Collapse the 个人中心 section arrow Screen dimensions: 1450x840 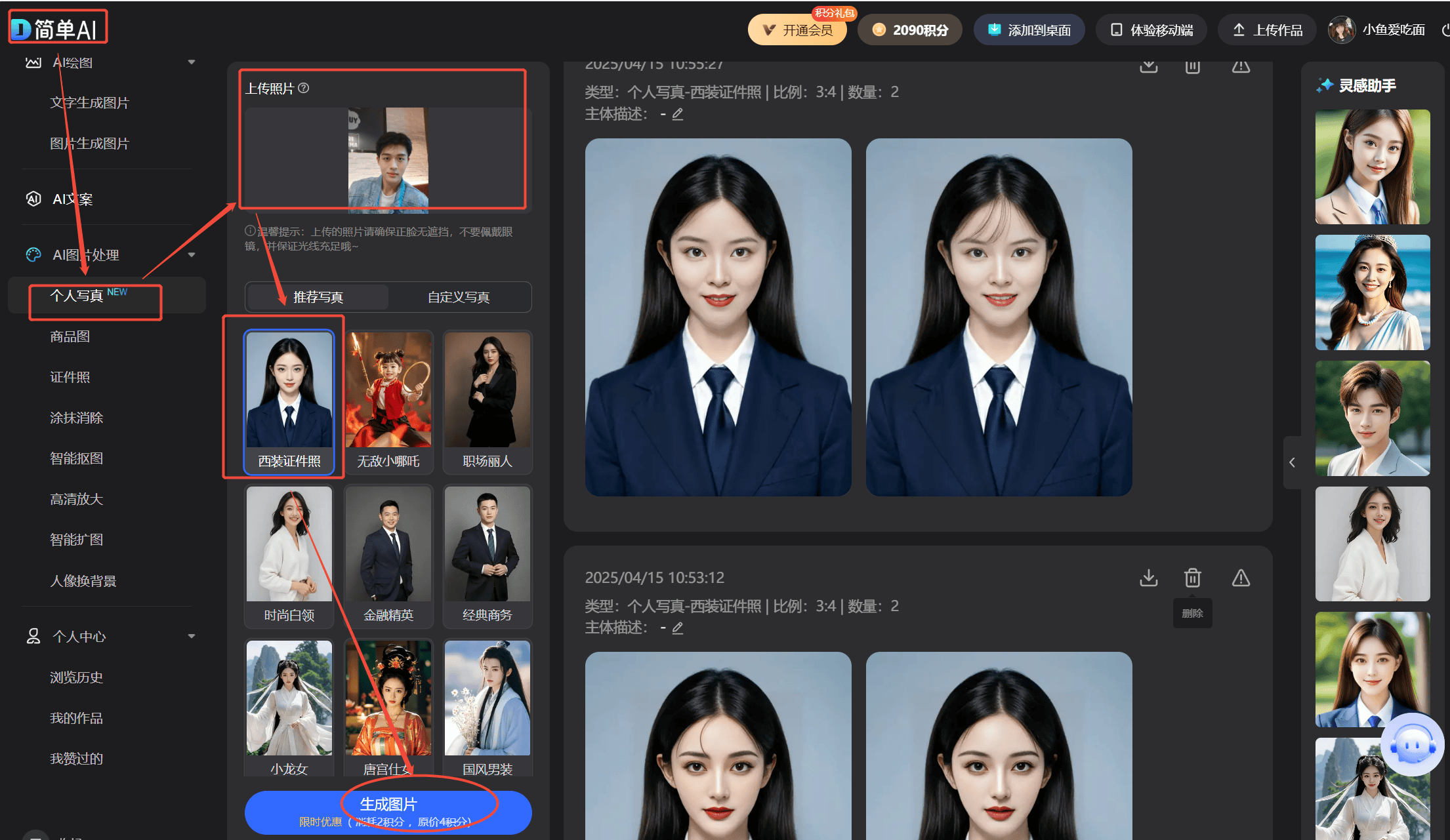(x=192, y=637)
